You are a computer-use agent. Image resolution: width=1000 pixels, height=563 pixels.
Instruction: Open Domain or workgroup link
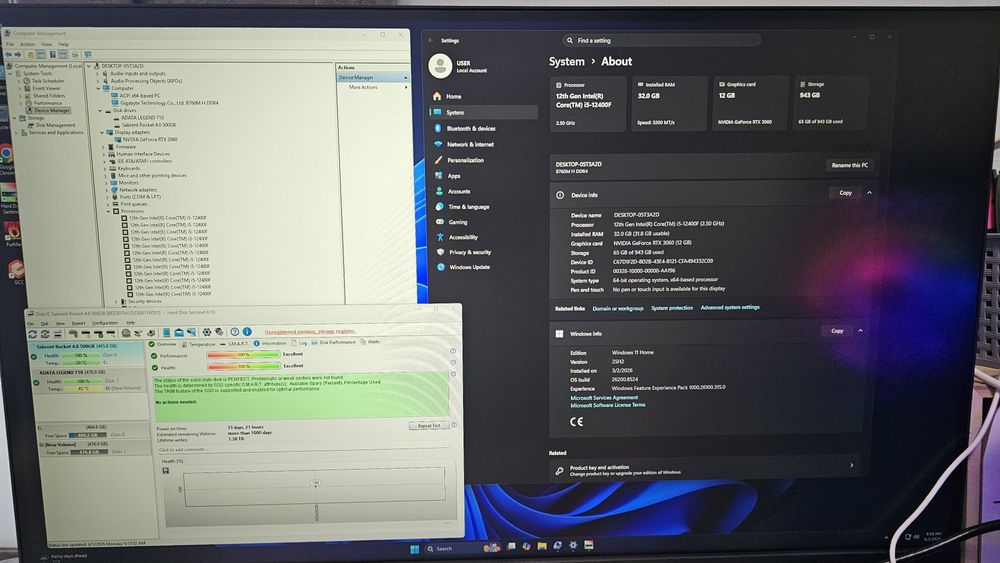617,309
